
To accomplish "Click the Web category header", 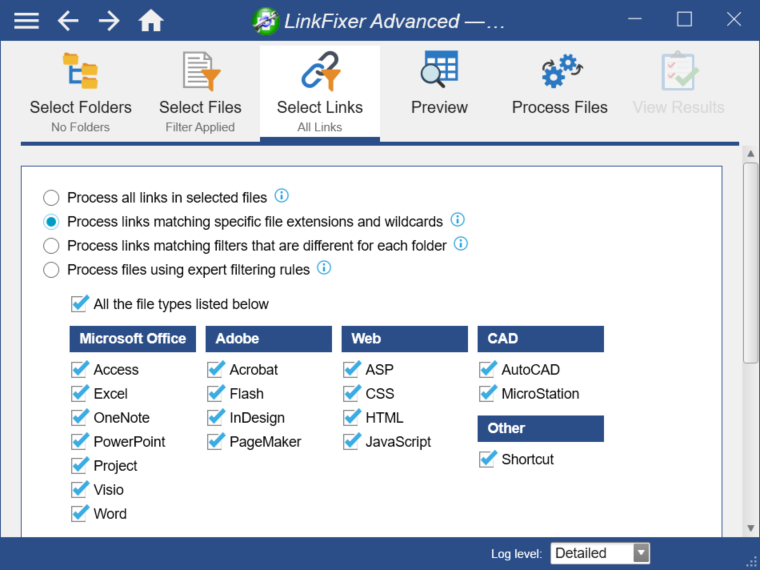I will point(405,339).
